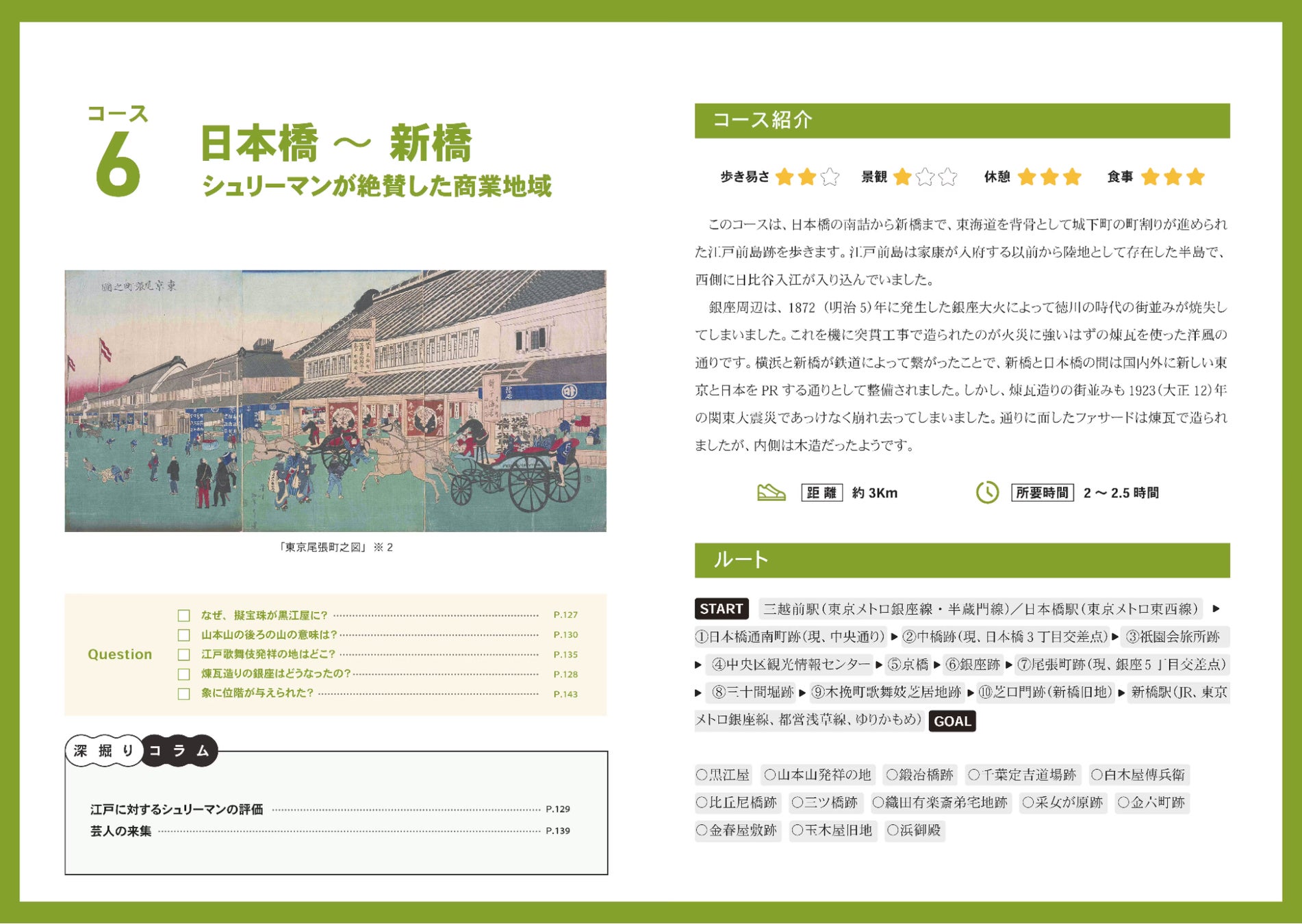Click page number P.127
Screen dimensions: 1302x924
(565, 615)
